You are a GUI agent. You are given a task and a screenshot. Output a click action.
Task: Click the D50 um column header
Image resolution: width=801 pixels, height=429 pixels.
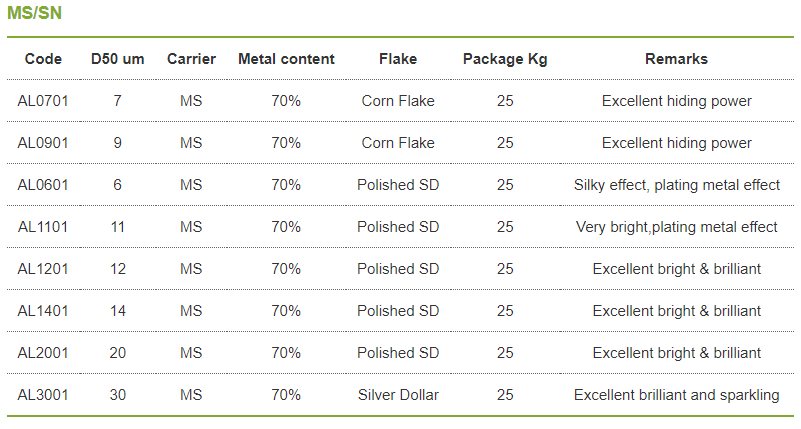tap(117, 59)
